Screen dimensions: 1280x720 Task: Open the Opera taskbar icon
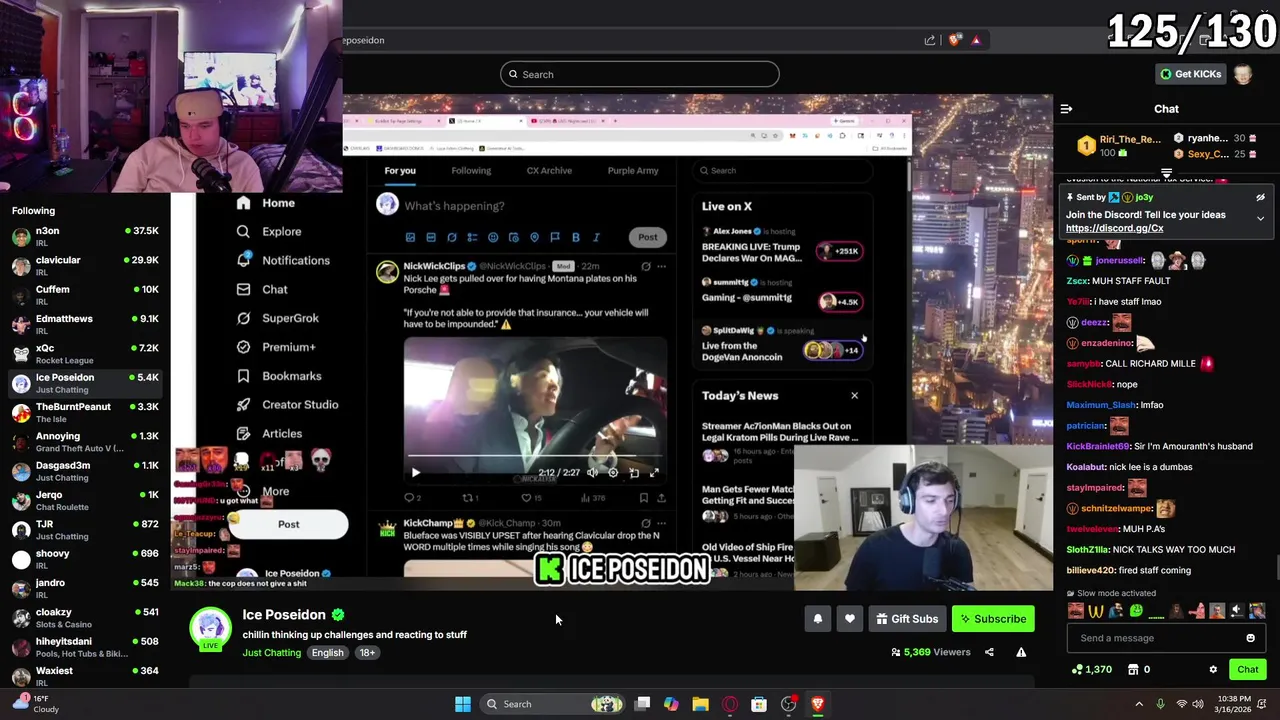(730, 704)
